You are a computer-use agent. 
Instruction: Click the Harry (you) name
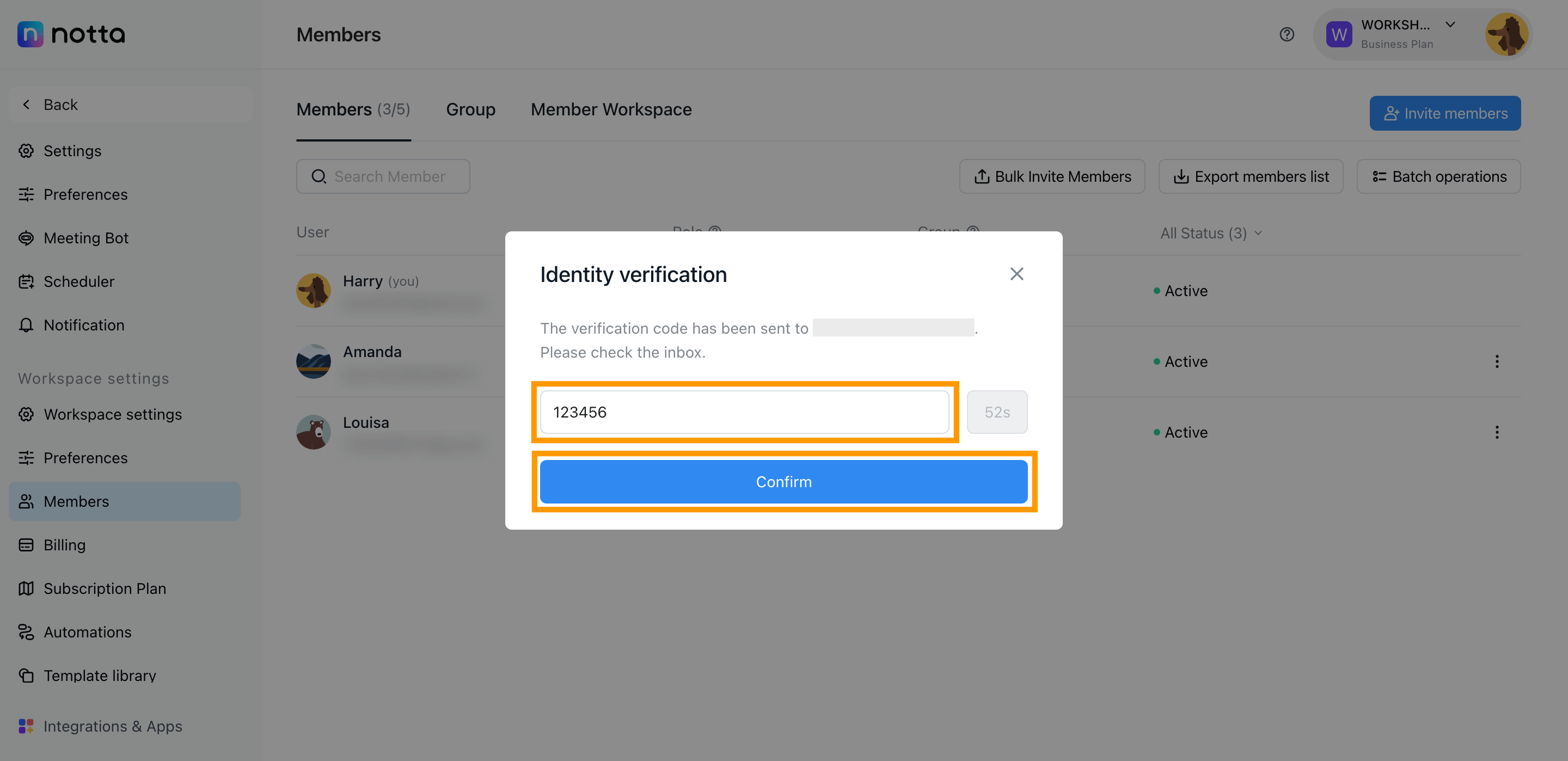[381, 281]
